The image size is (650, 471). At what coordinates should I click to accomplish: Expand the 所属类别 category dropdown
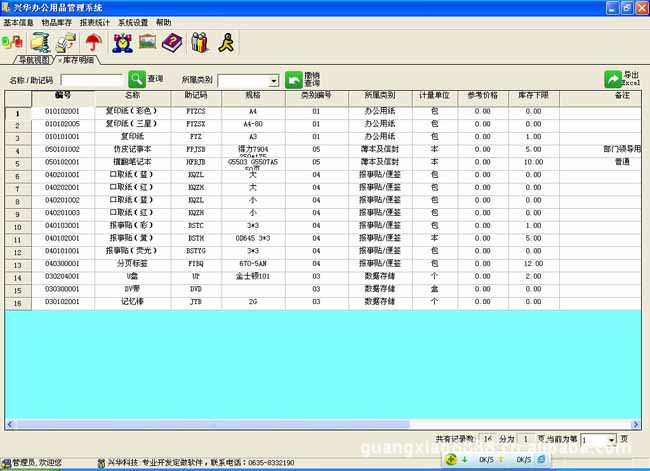point(273,81)
